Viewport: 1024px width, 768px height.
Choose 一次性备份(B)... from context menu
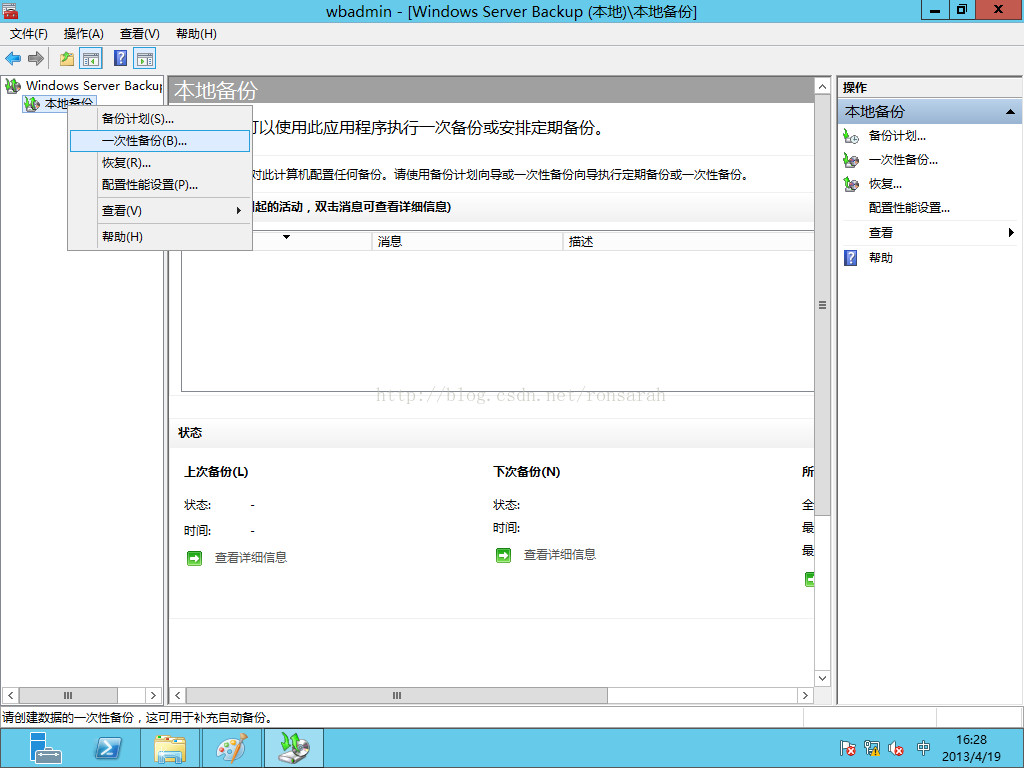click(x=160, y=141)
